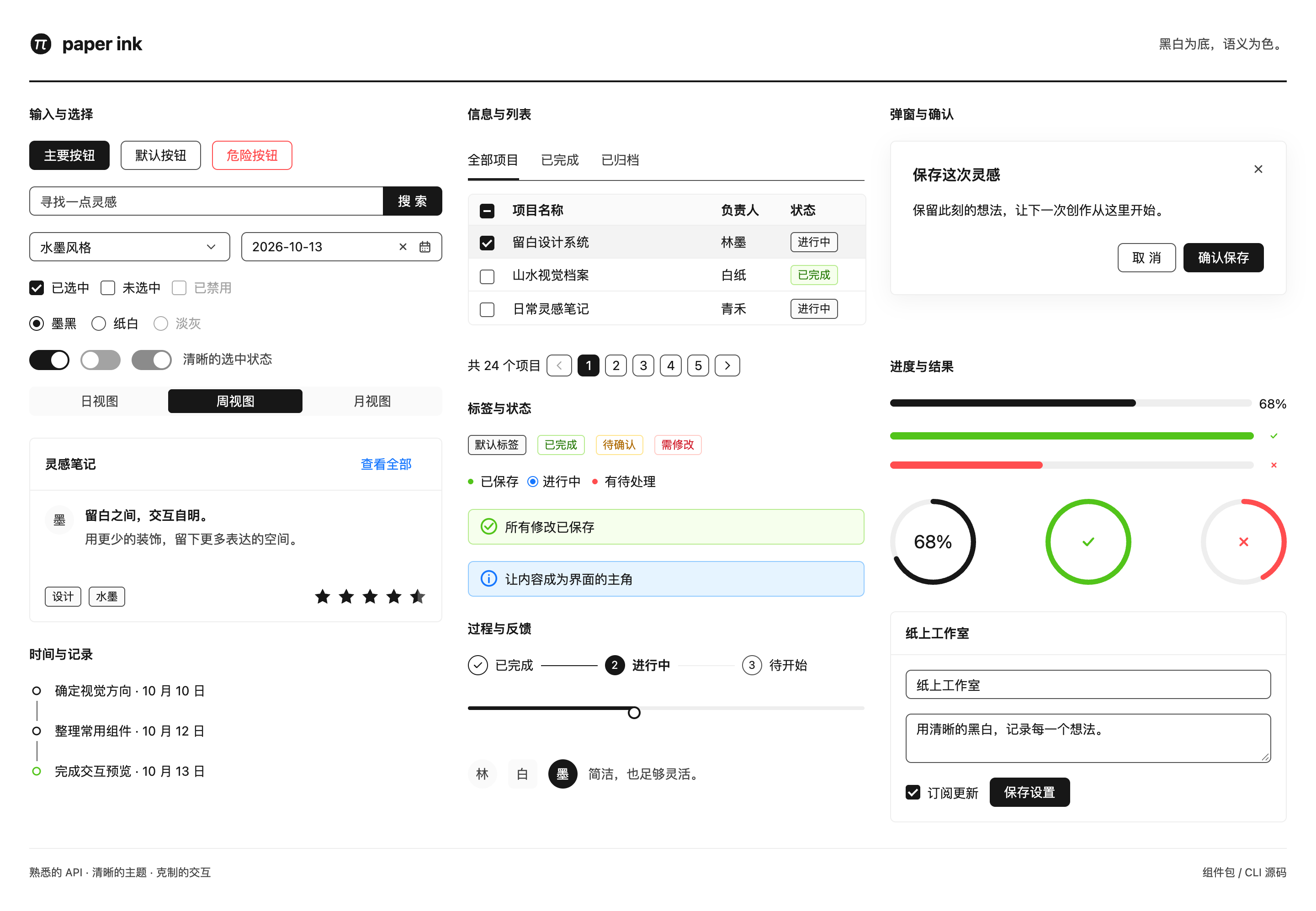The image size is (1316, 911).
Task: Click the fifth rating star
Action: (417, 597)
